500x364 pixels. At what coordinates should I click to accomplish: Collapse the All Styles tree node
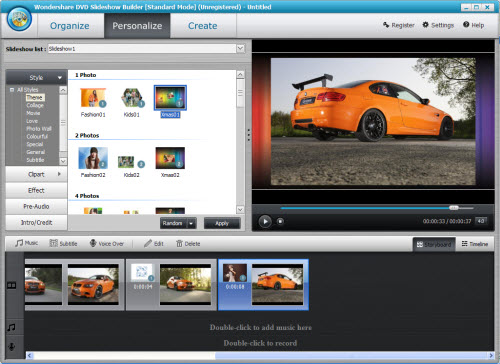pyautogui.click(x=12, y=90)
